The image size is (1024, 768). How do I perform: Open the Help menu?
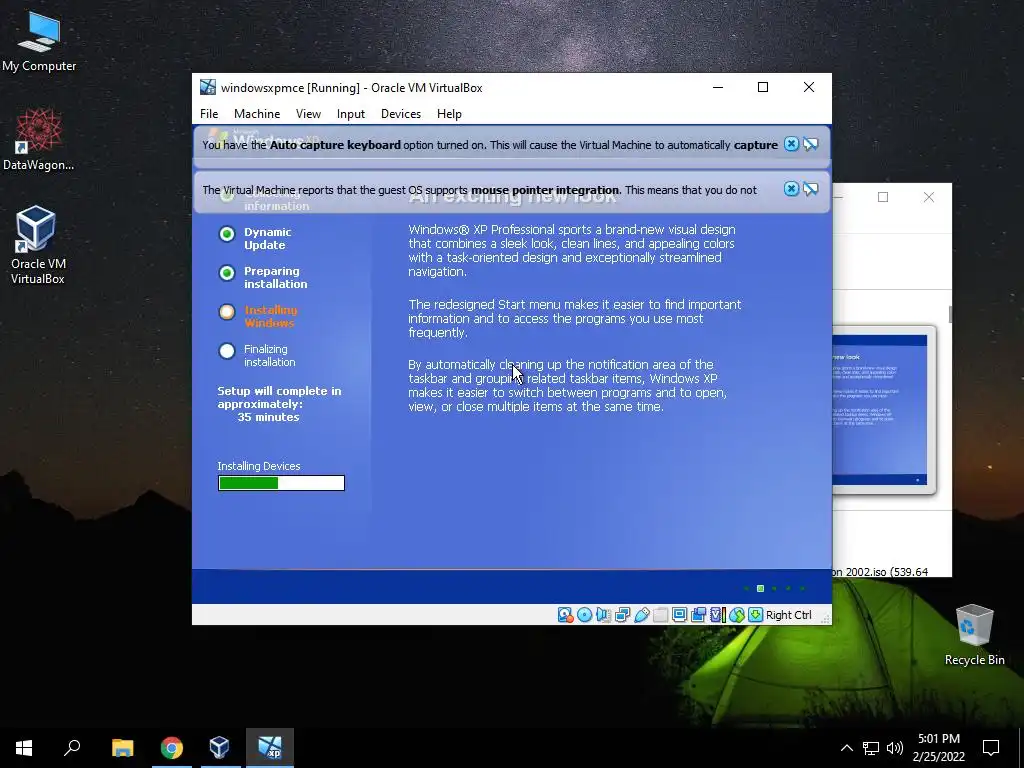(x=449, y=114)
